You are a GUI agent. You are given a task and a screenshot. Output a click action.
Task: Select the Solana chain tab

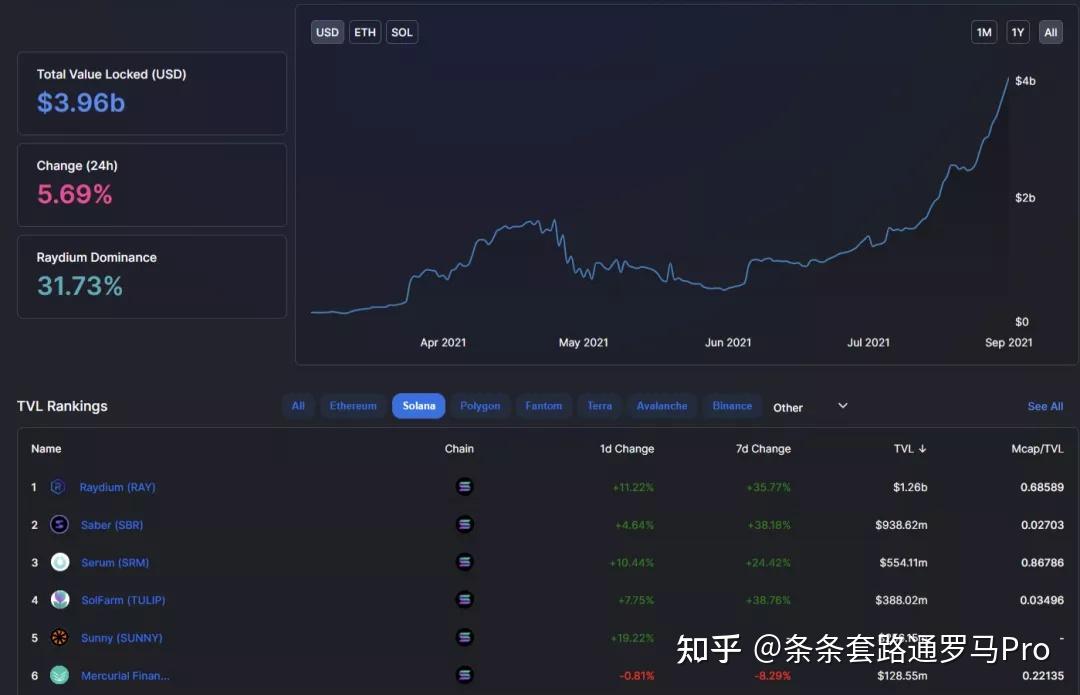(x=419, y=406)
